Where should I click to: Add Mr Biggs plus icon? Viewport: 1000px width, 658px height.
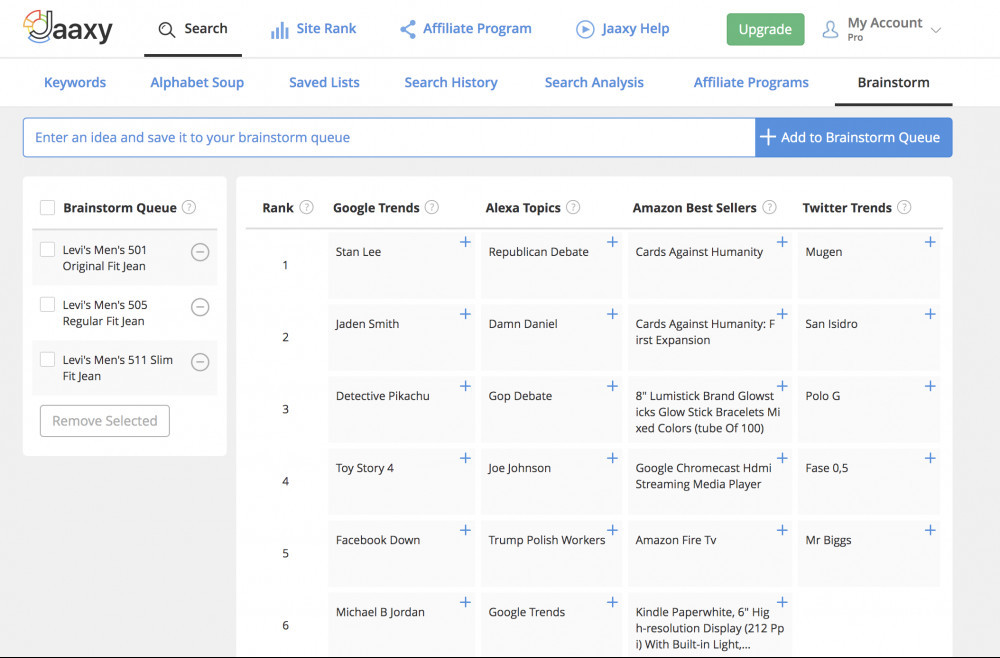[930, 530]
